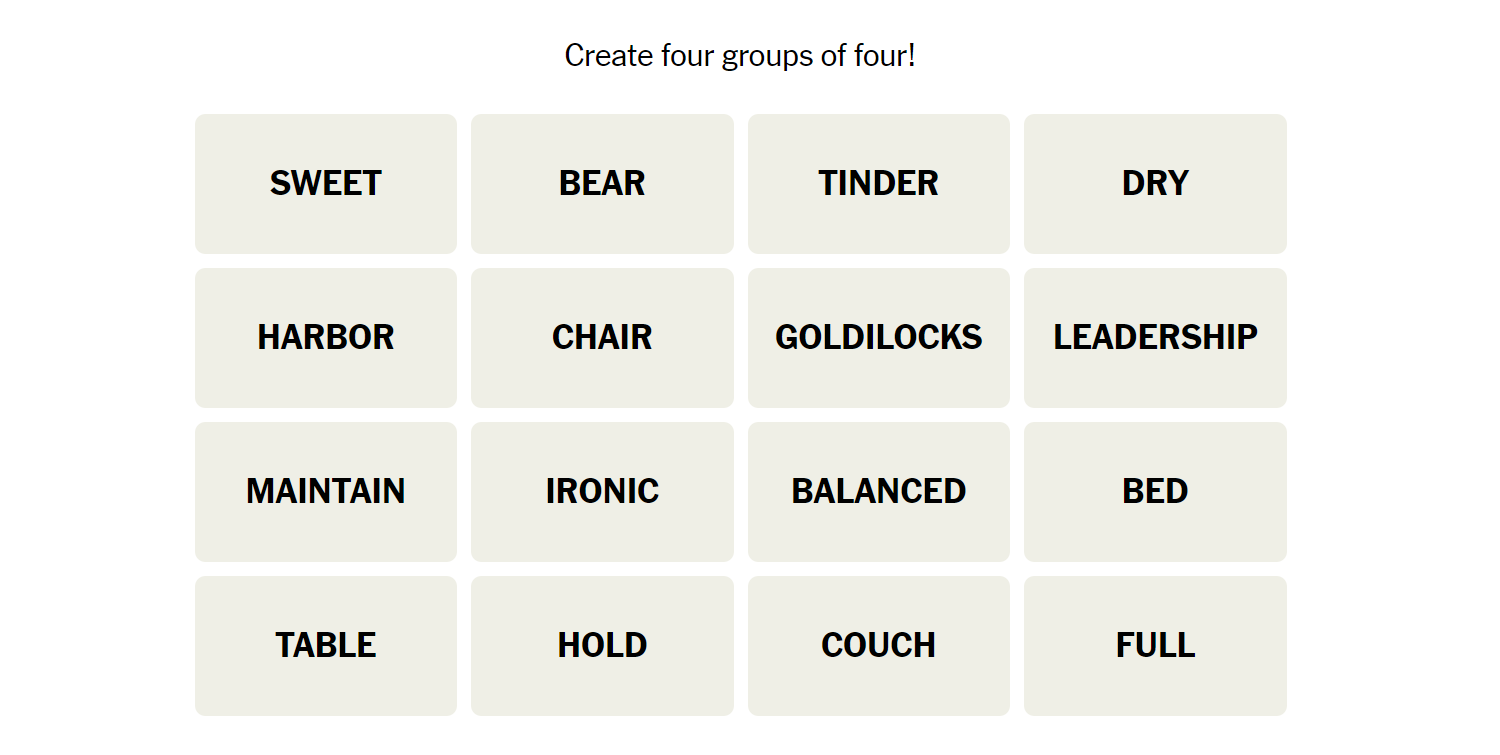Select the HARBOR word tile
This screenshot has width=1500, height=755.
tap(326, 338)
